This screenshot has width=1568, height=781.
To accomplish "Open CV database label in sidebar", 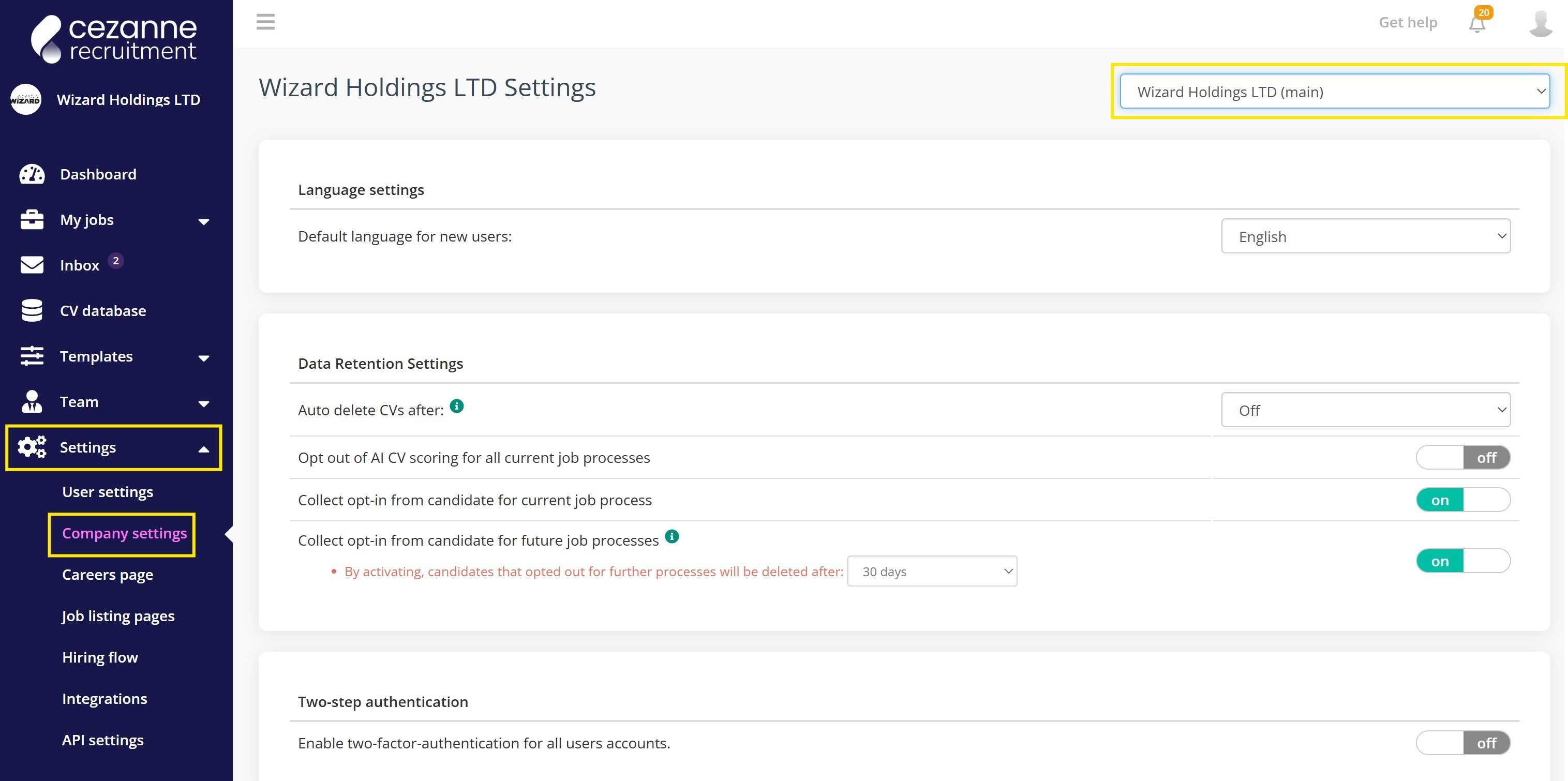I will click(x=103, y=310).
